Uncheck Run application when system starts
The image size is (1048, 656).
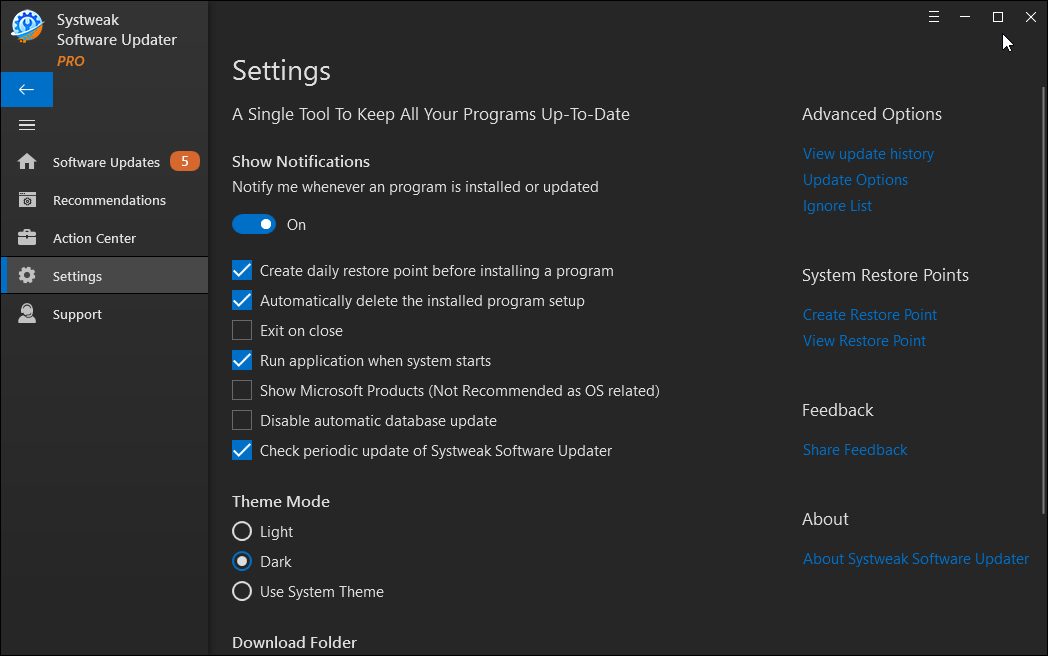pyautogui.click(x=242, y=361)
